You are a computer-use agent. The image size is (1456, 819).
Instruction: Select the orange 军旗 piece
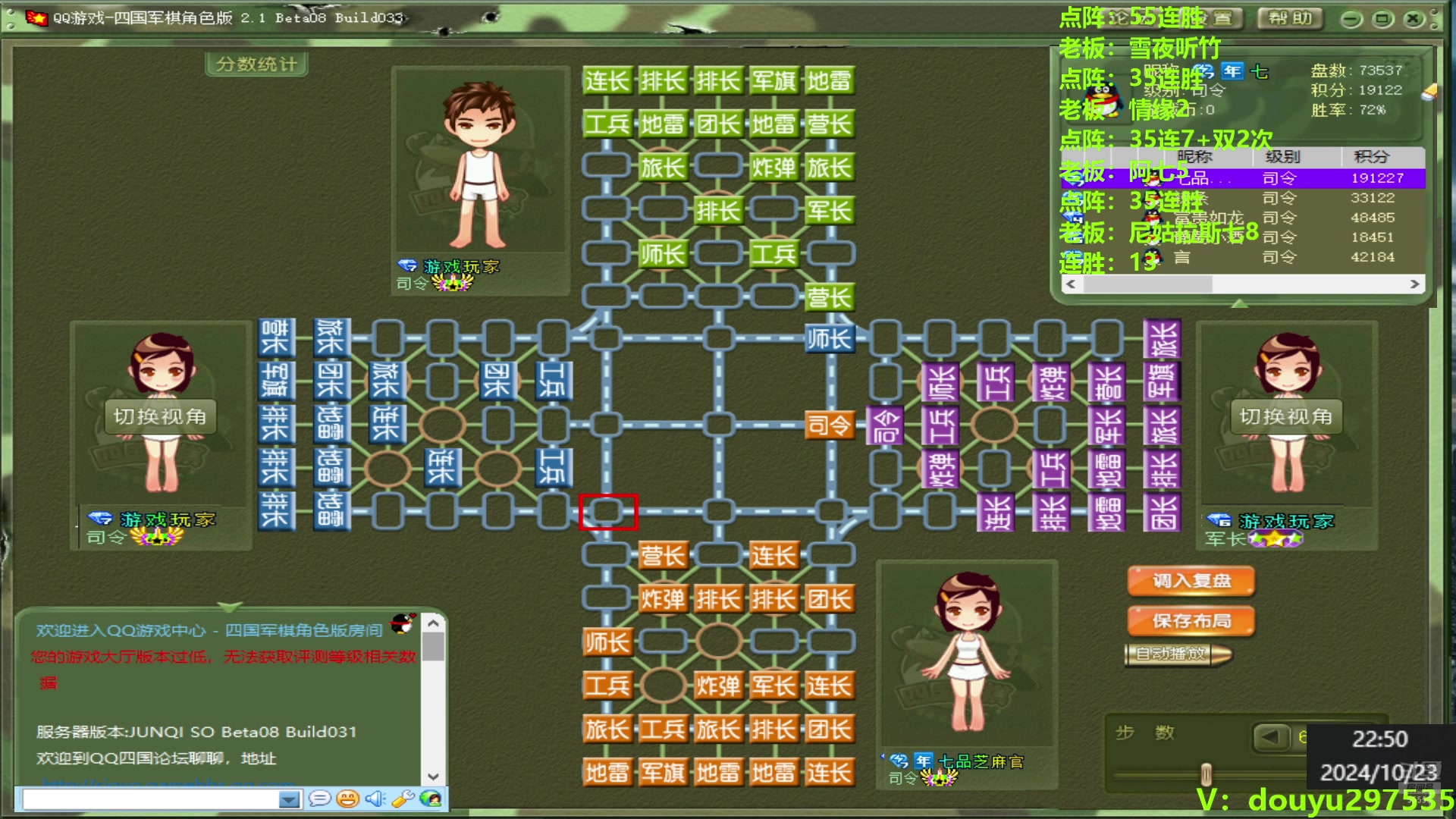[663, 773]
